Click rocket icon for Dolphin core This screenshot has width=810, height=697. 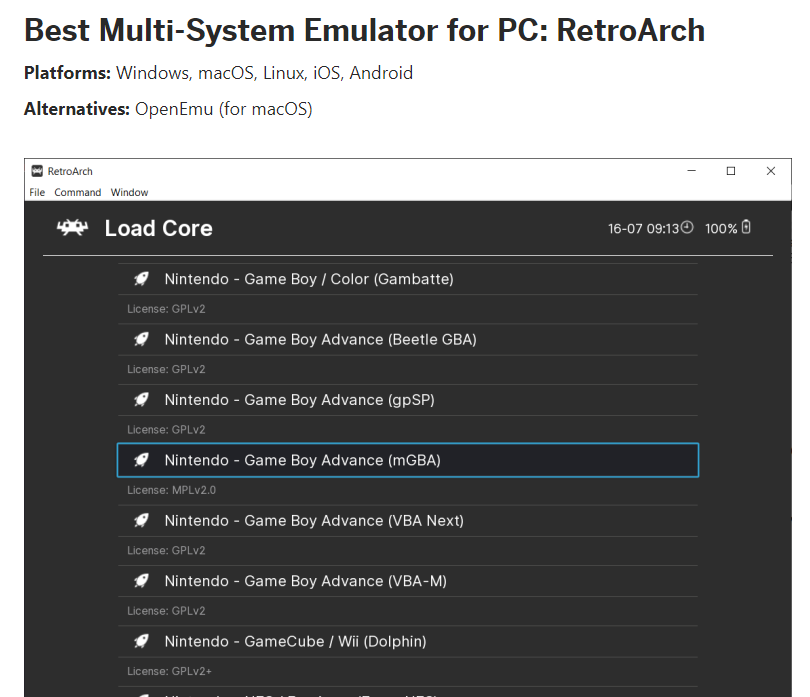coord(141,641)
